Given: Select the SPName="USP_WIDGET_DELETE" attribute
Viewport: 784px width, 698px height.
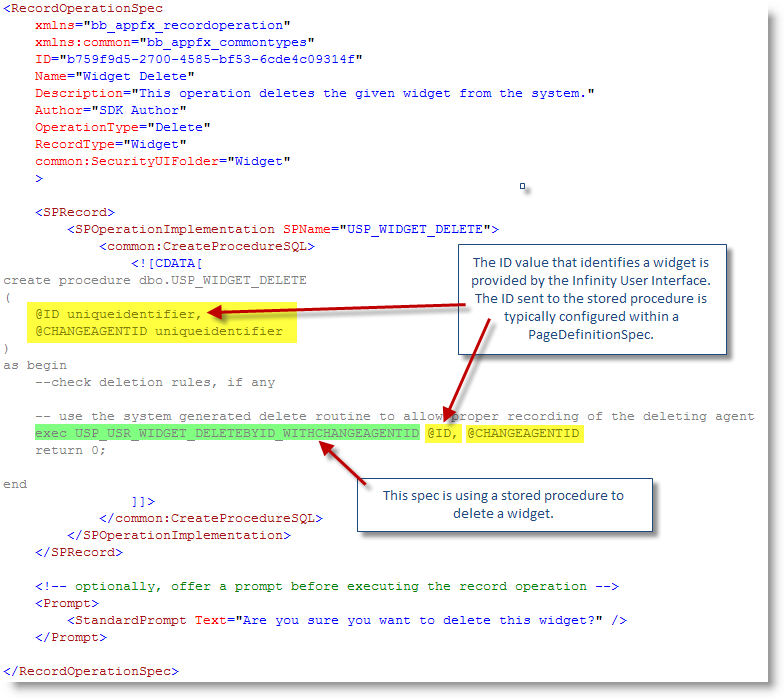Looking at the screenshot, I should 386,230.
